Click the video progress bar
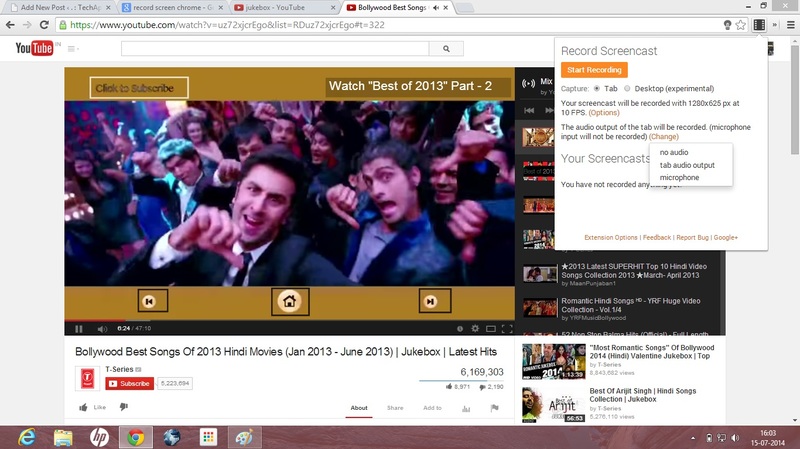The image size is (800, 449). click(x=289, y=320)
